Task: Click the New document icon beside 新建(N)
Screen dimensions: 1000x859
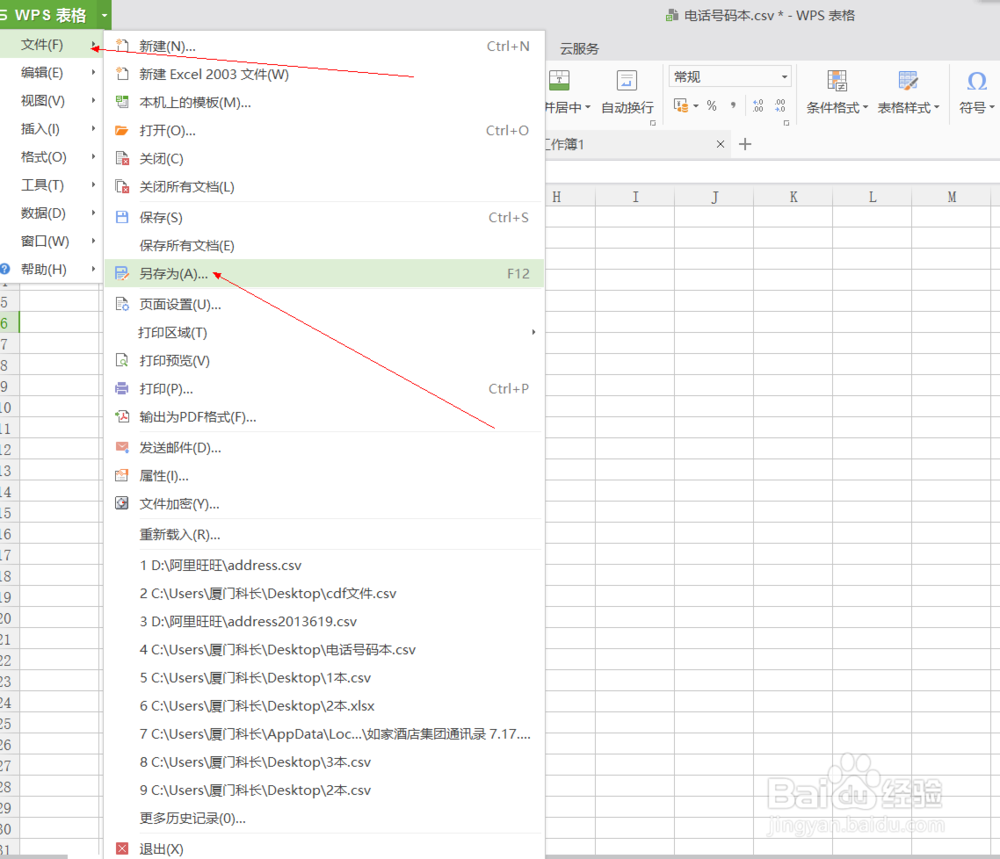Action: pyautogui.click(x=122, y=46)
